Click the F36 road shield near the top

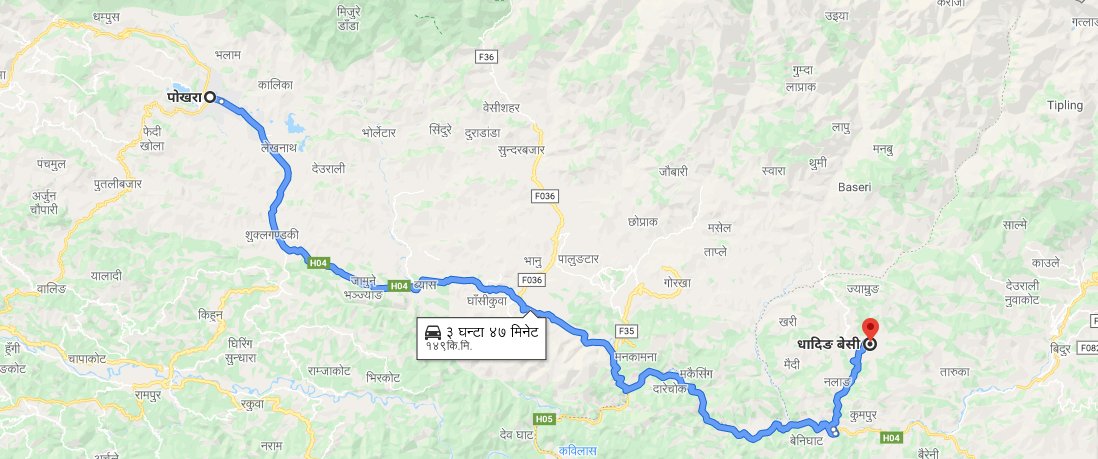pyautogui.click(x=486, y=57)
